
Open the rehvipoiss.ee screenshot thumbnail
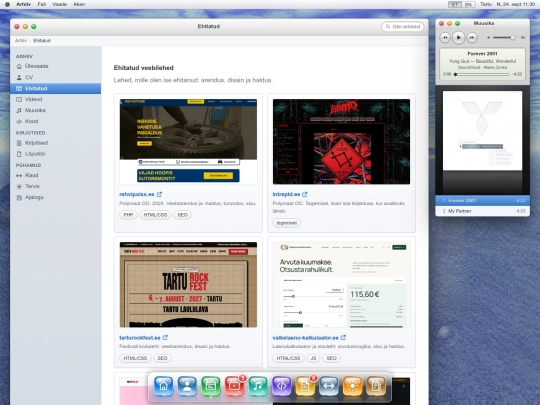point(188,142)
